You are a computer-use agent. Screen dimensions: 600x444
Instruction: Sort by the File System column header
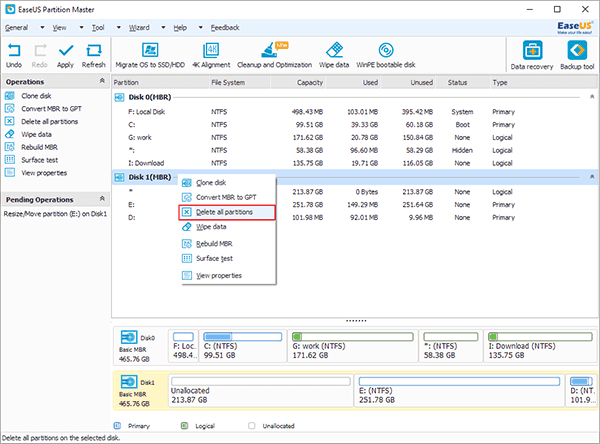(240, 82)
